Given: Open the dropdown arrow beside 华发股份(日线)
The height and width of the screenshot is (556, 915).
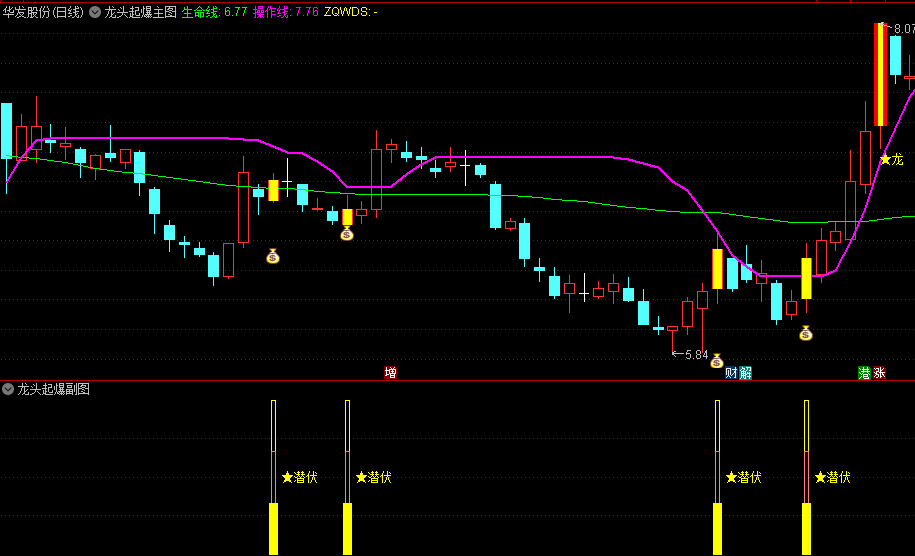Looking at the screenshot, I should pos(95,12).
